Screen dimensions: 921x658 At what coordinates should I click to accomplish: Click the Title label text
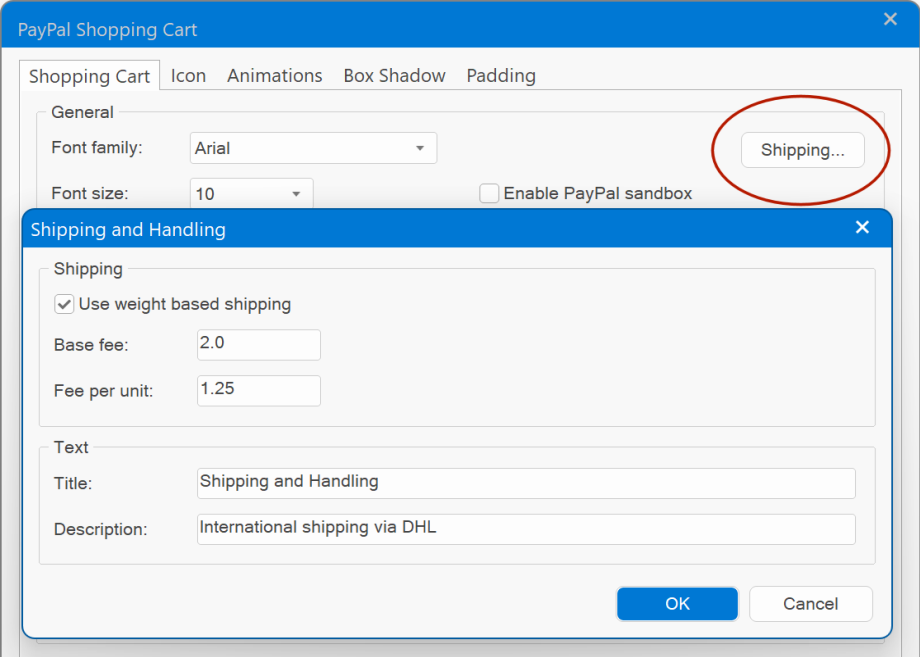pos(73,484)
